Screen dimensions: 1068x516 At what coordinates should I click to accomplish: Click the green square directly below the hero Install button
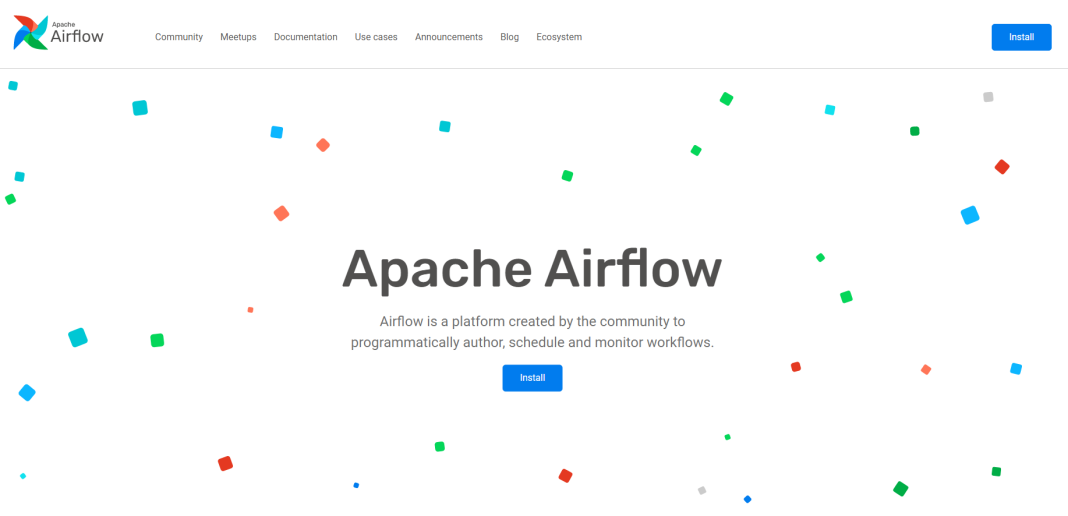point(440,446)
